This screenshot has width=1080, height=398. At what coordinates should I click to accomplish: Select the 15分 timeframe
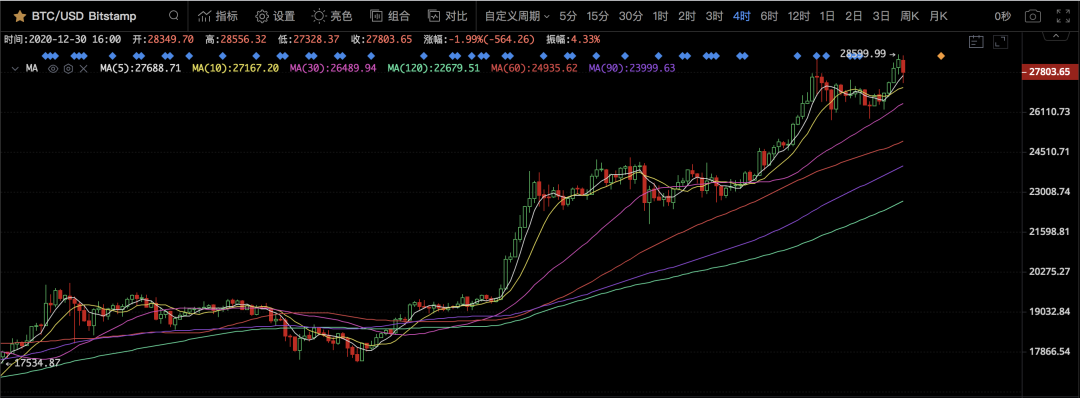[x=597, y=16]
